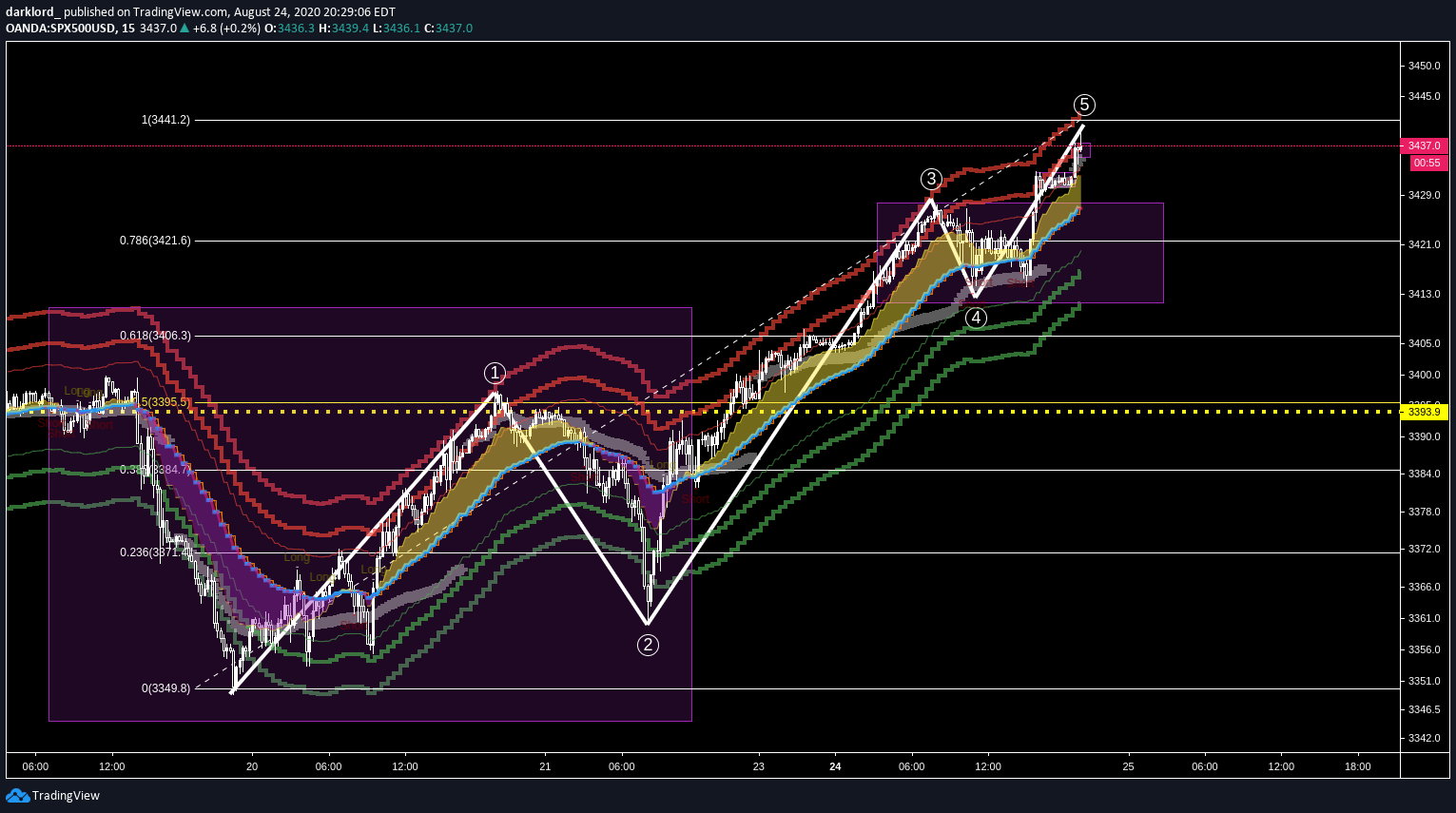
Task: Click the 3445.0 price axis label
Action: (x=1424, y=96)
